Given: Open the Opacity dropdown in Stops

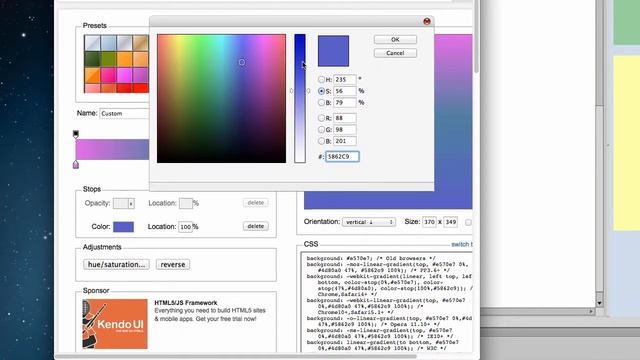Looking at the screenshot, I should click(124, 203).
